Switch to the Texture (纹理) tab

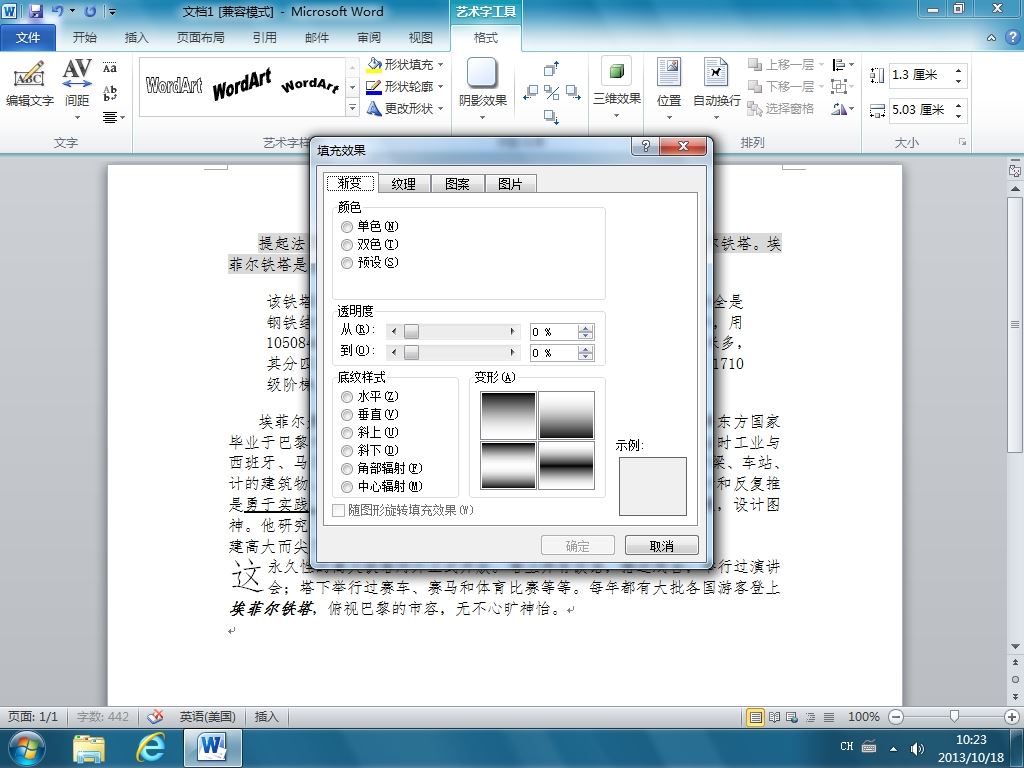(x=404, y=184)
